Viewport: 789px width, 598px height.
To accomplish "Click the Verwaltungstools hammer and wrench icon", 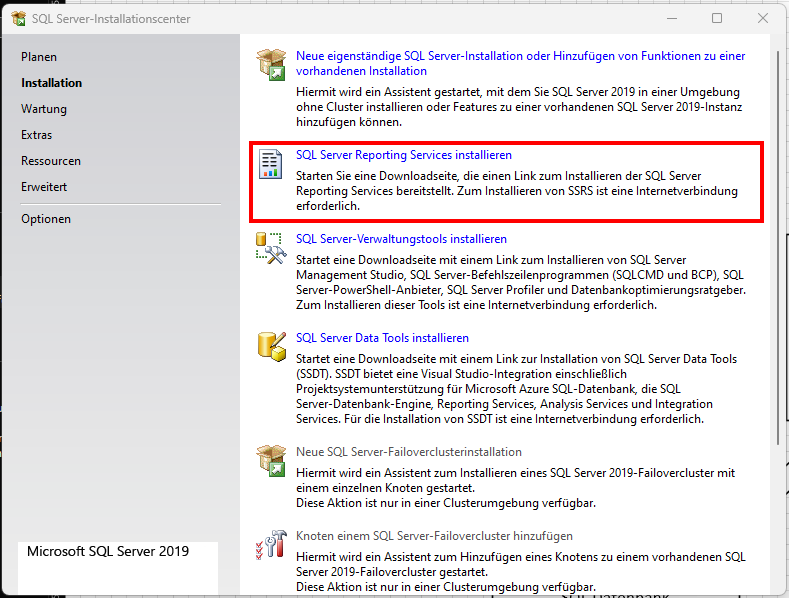I will pos(271,248).
